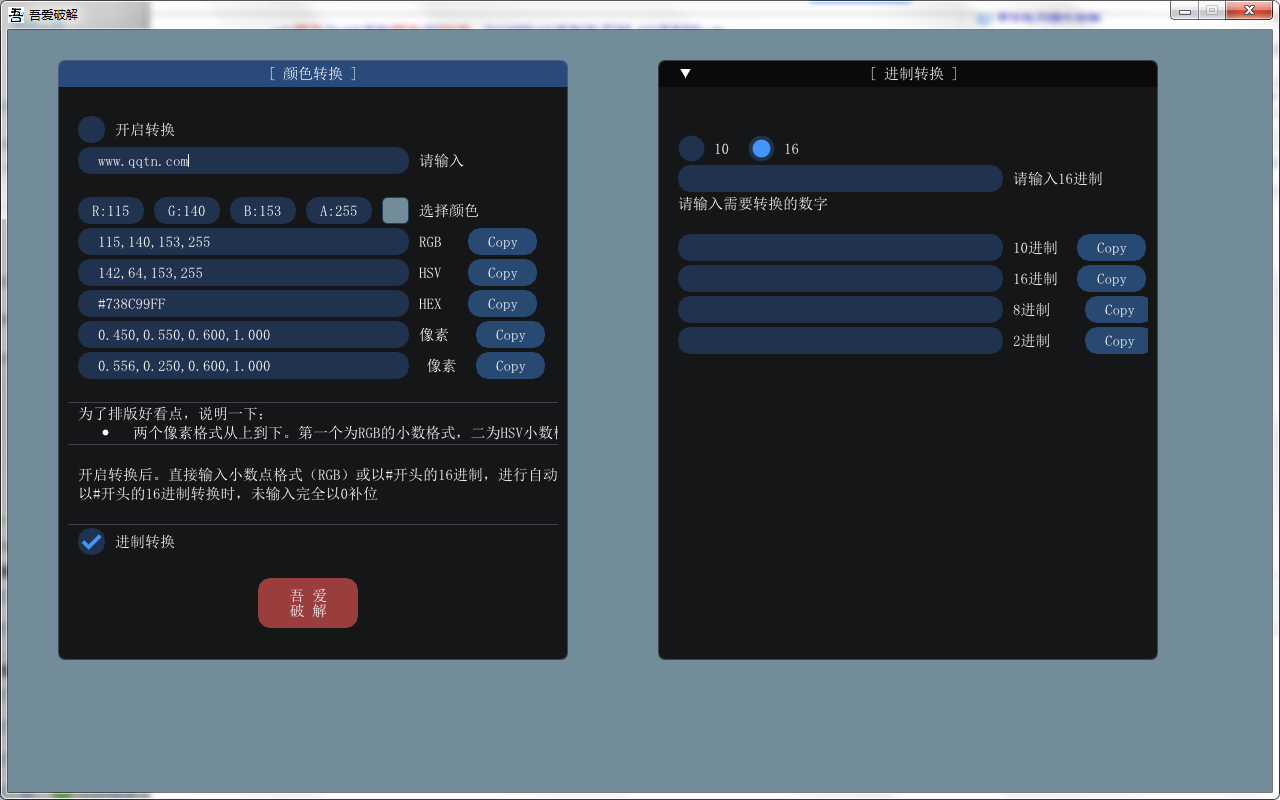1280x800 pixels.
Task: Focus the www.qqtn.com input field
Action: tap(243, 161)
